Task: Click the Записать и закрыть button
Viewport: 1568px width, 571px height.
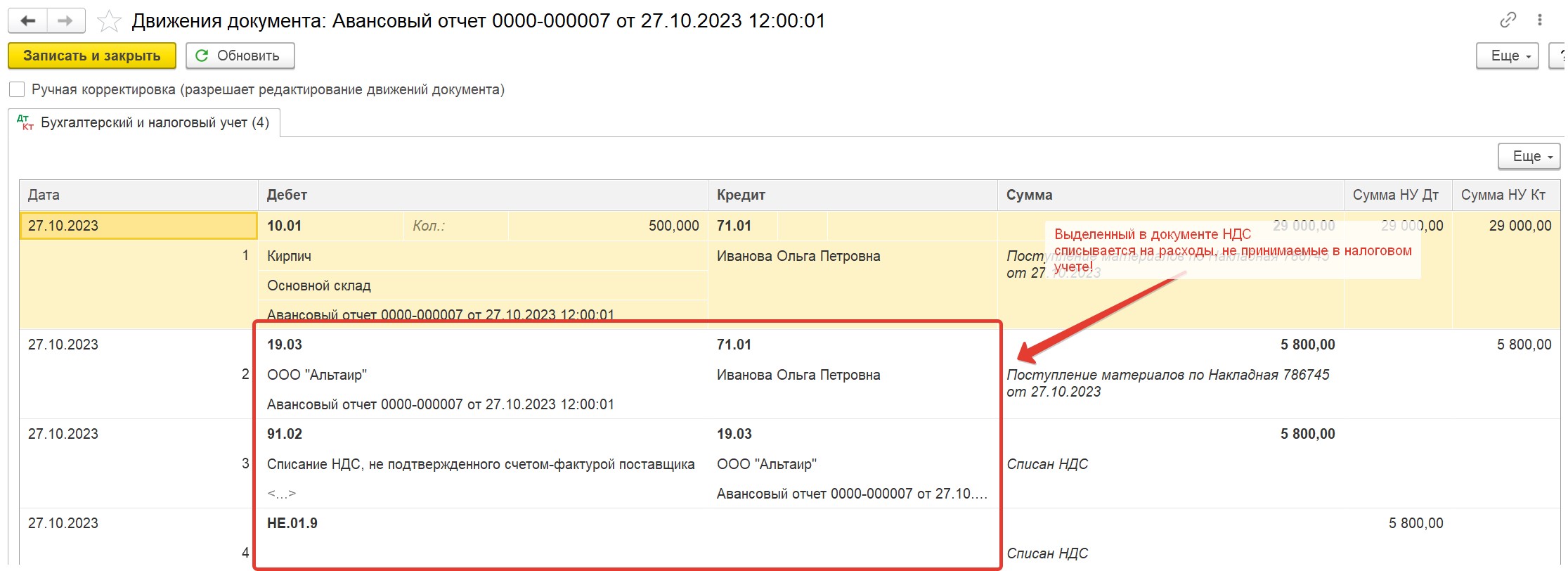Action: click(x=92, y=56)
